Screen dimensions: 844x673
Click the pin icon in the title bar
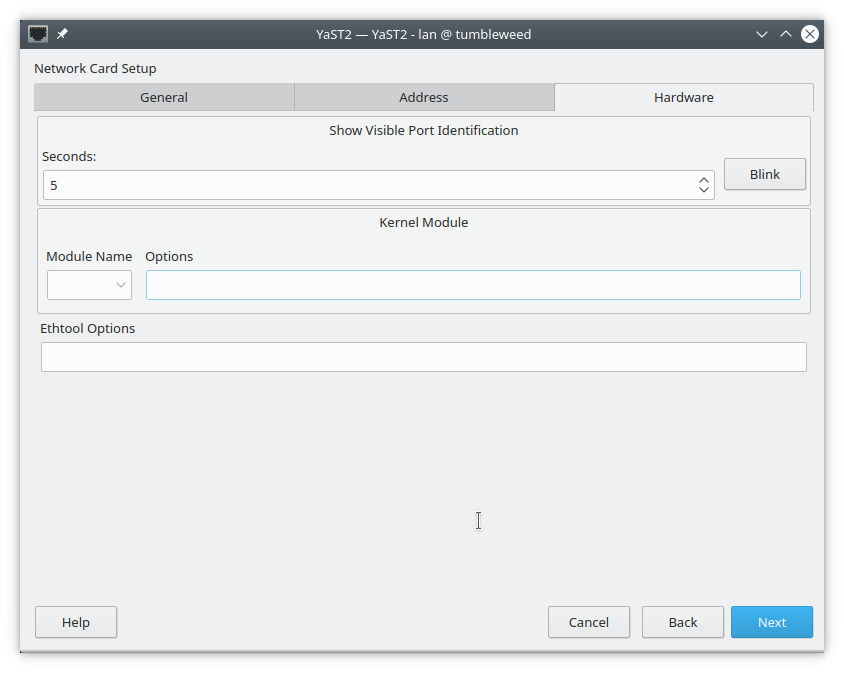point(62,34)
